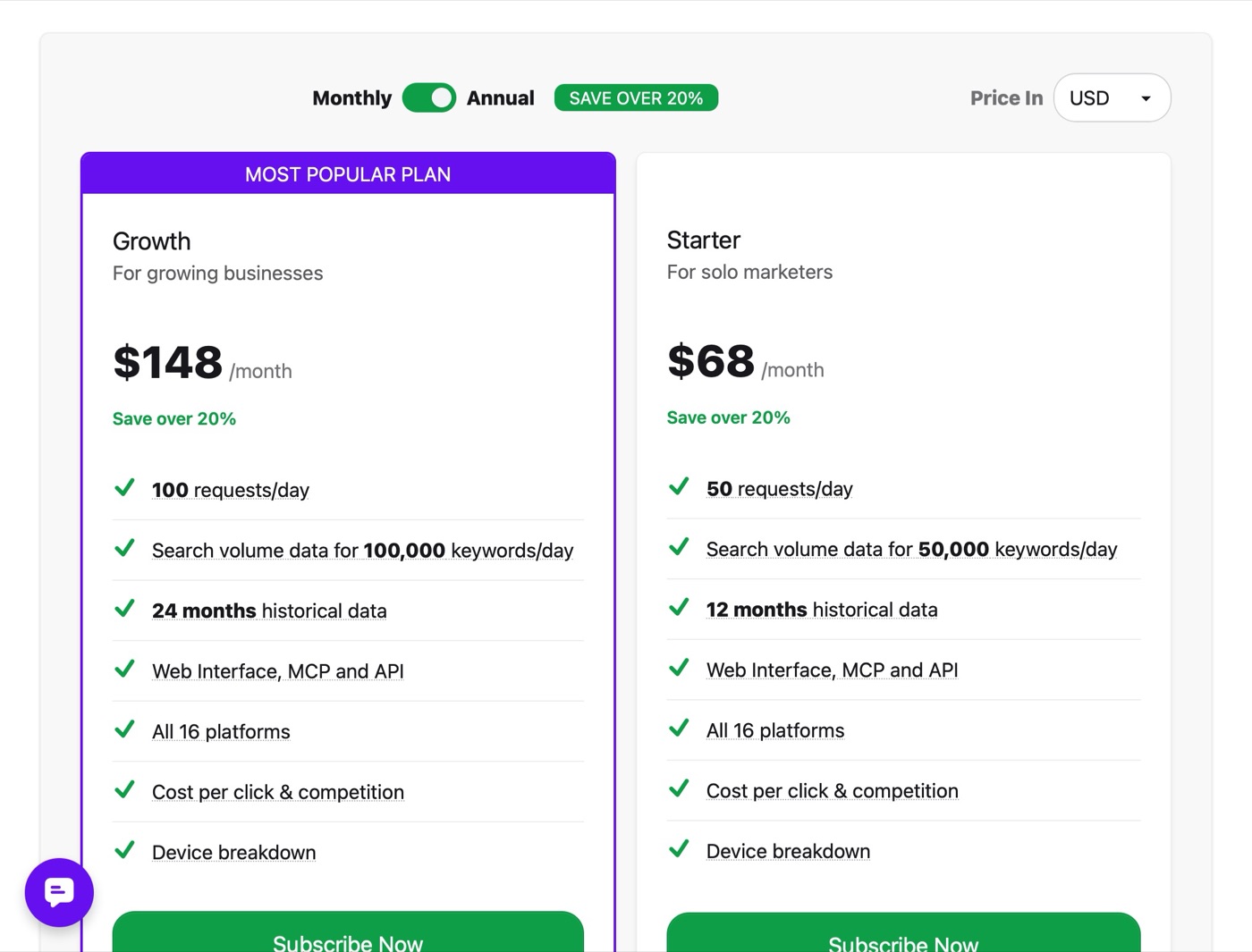1252x952 pixels.
Task: Click the checkmark next to 50 requests/day
Action: tap(679, 487)
